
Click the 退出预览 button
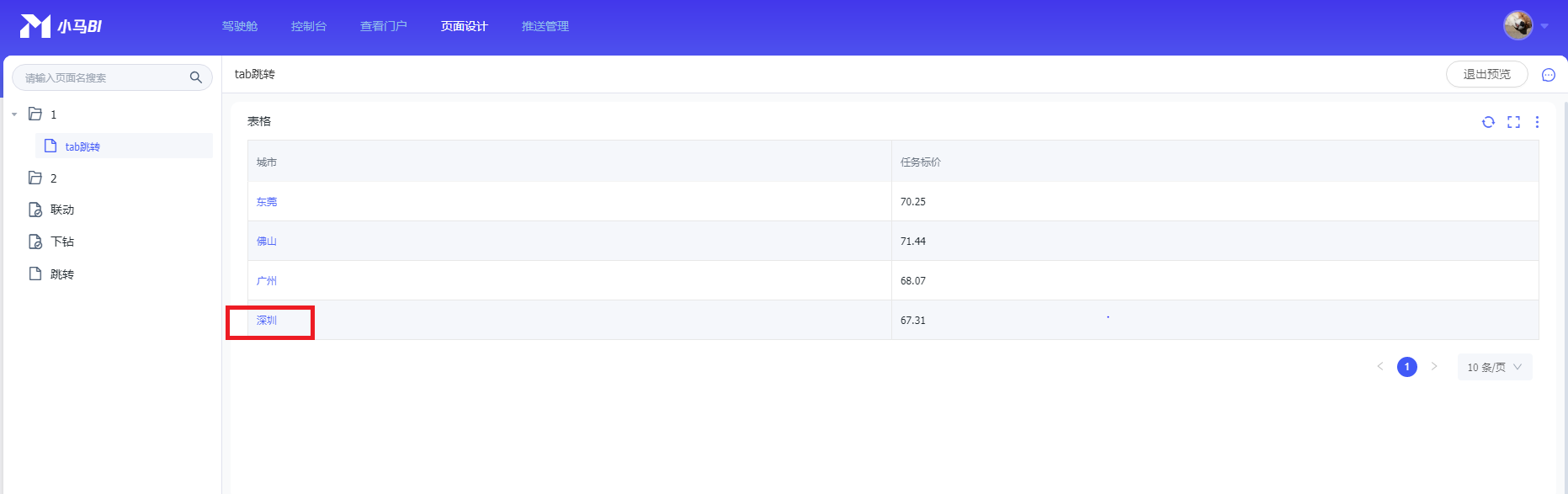tap(1486, 74)
